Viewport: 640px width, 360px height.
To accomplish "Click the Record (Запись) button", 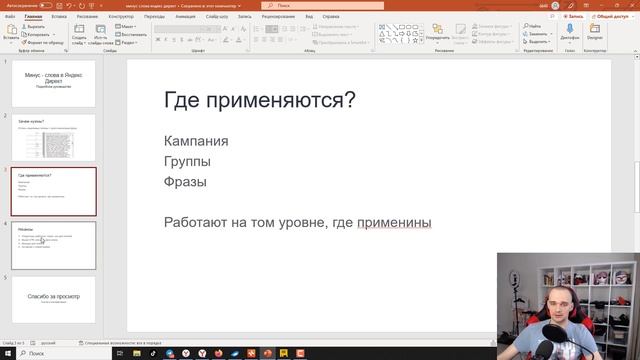I will [573, 17].
